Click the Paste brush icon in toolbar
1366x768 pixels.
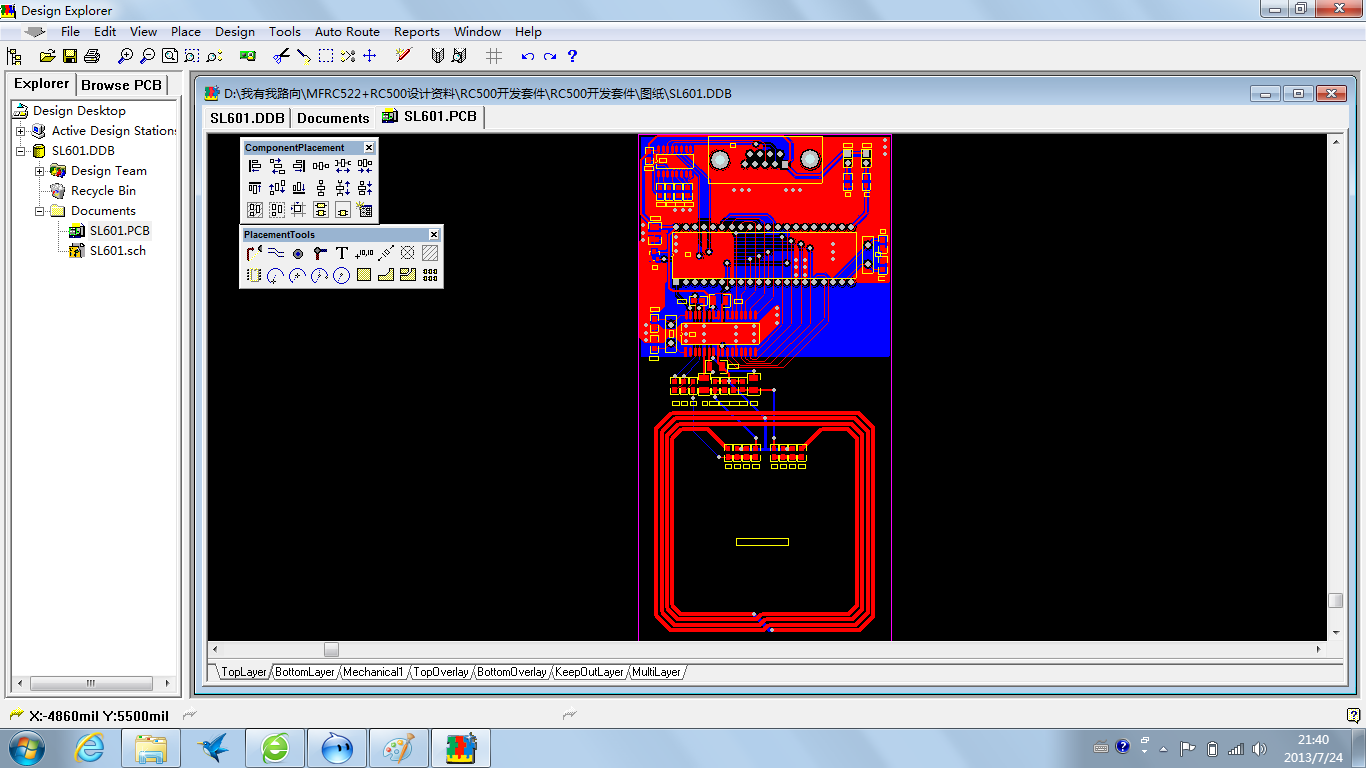[x=304, y=56]
